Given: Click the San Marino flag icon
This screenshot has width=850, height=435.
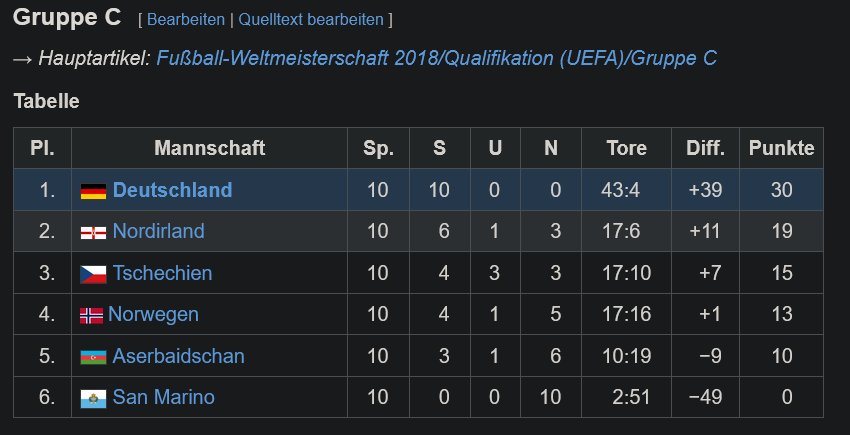Looking at the screenshot, I should 93,399.
